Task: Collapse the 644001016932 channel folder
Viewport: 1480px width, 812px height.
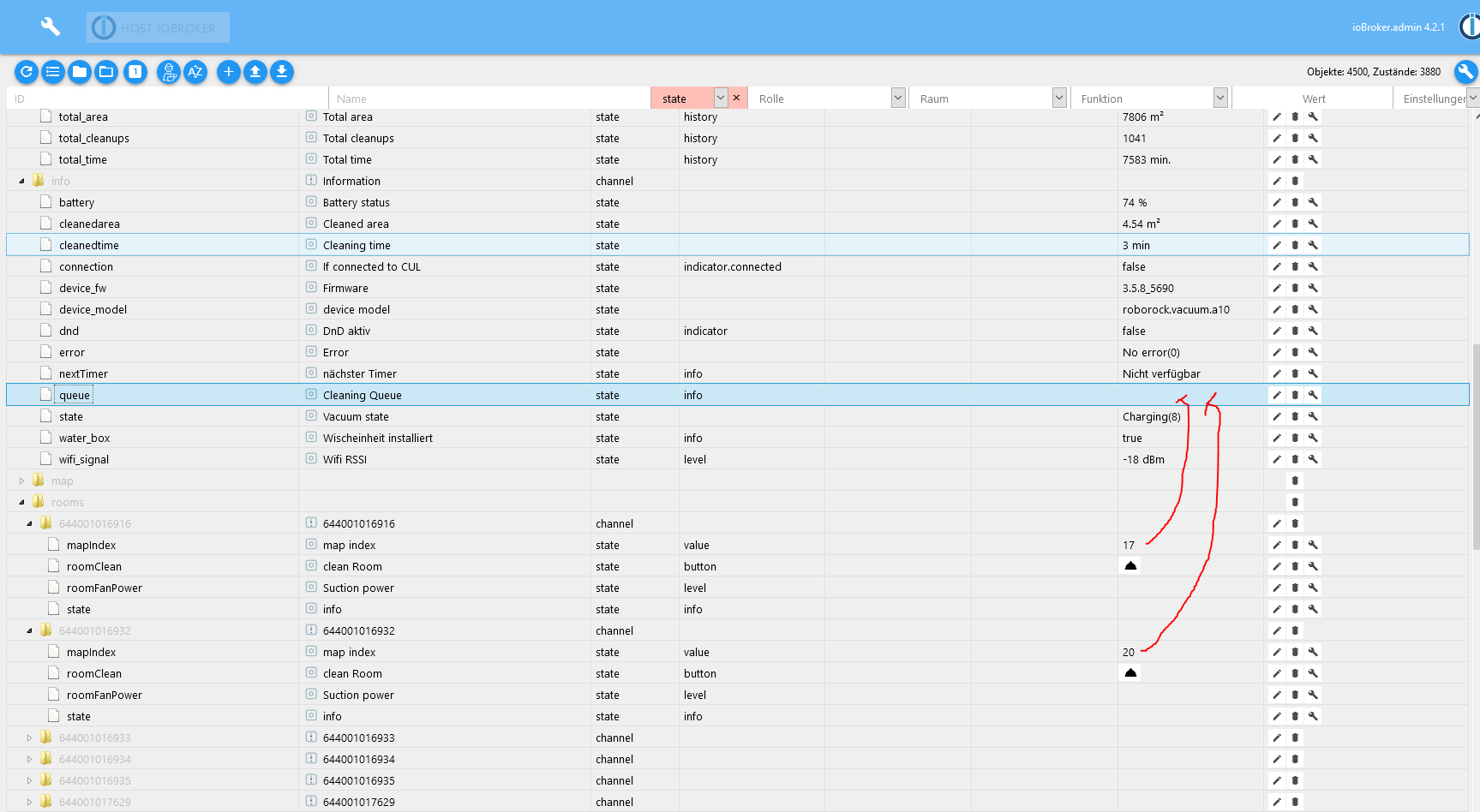Action: [29, 630]
